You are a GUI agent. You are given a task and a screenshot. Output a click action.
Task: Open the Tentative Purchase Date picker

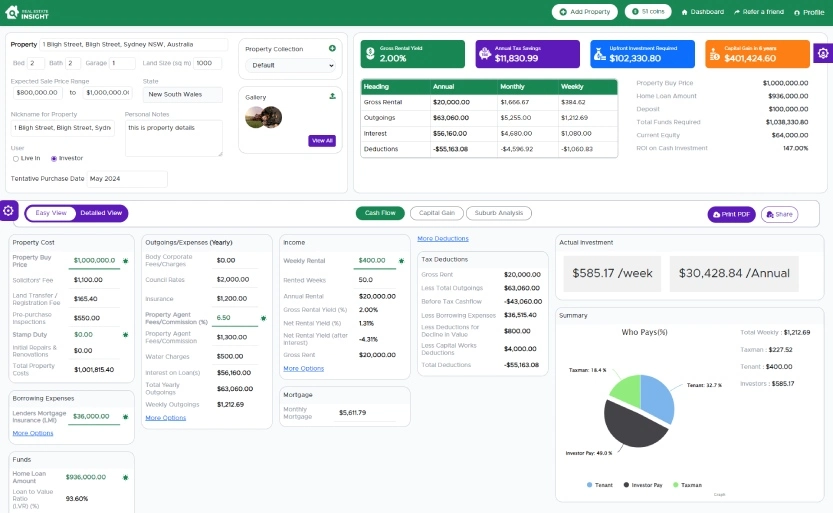click(127, 179)
